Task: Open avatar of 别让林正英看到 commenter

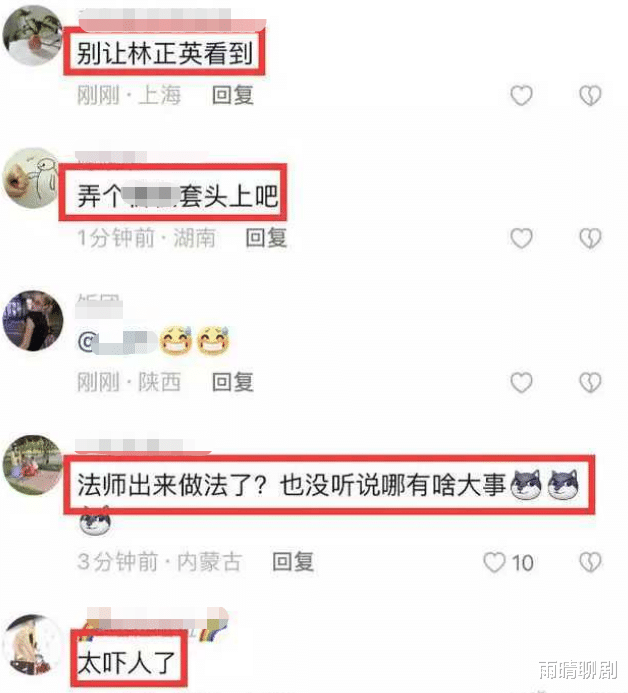Action: coord(32,35)
